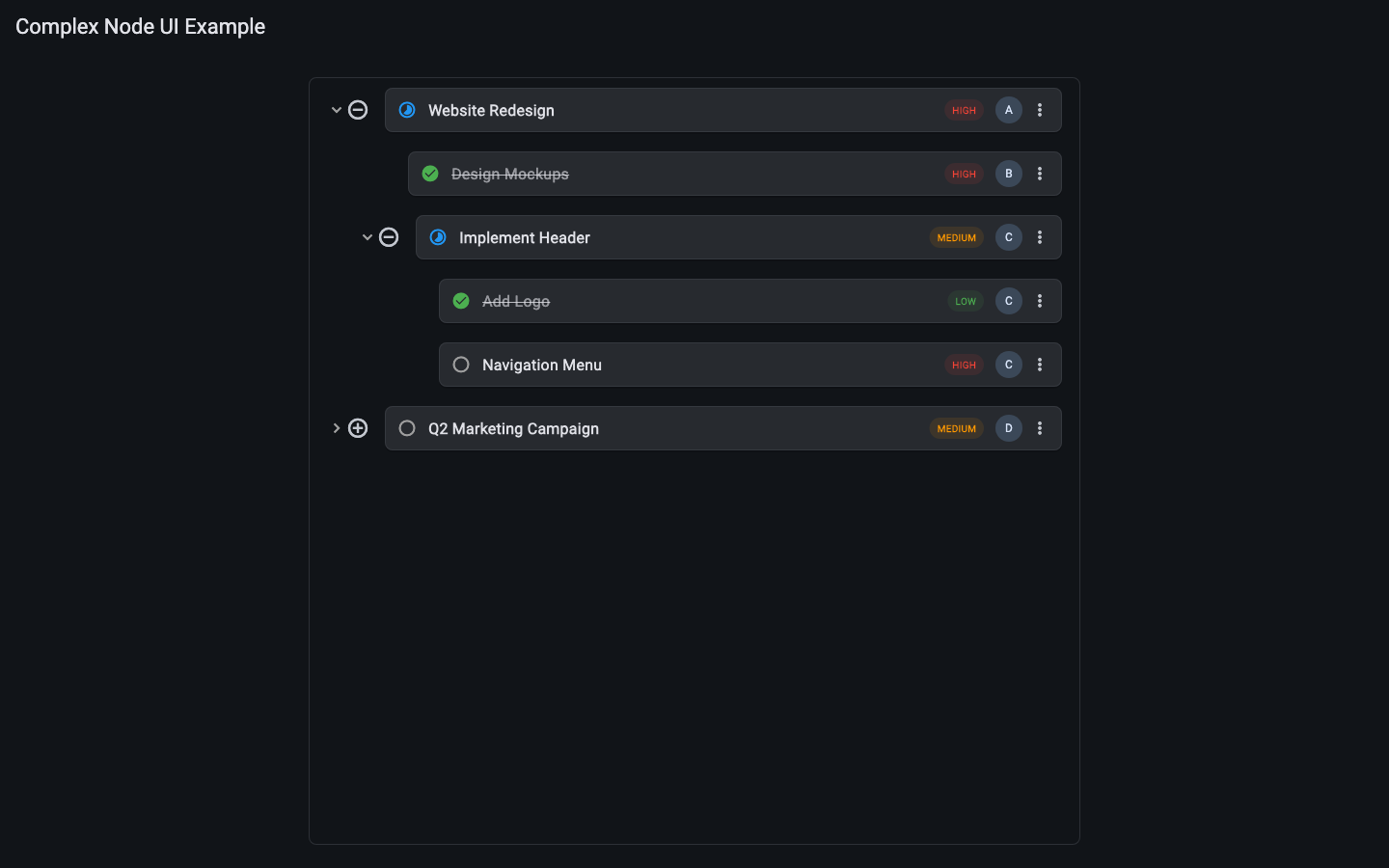Select the Navigation Menu task title
Screen dimensions: 1389x868
(541, 365)
